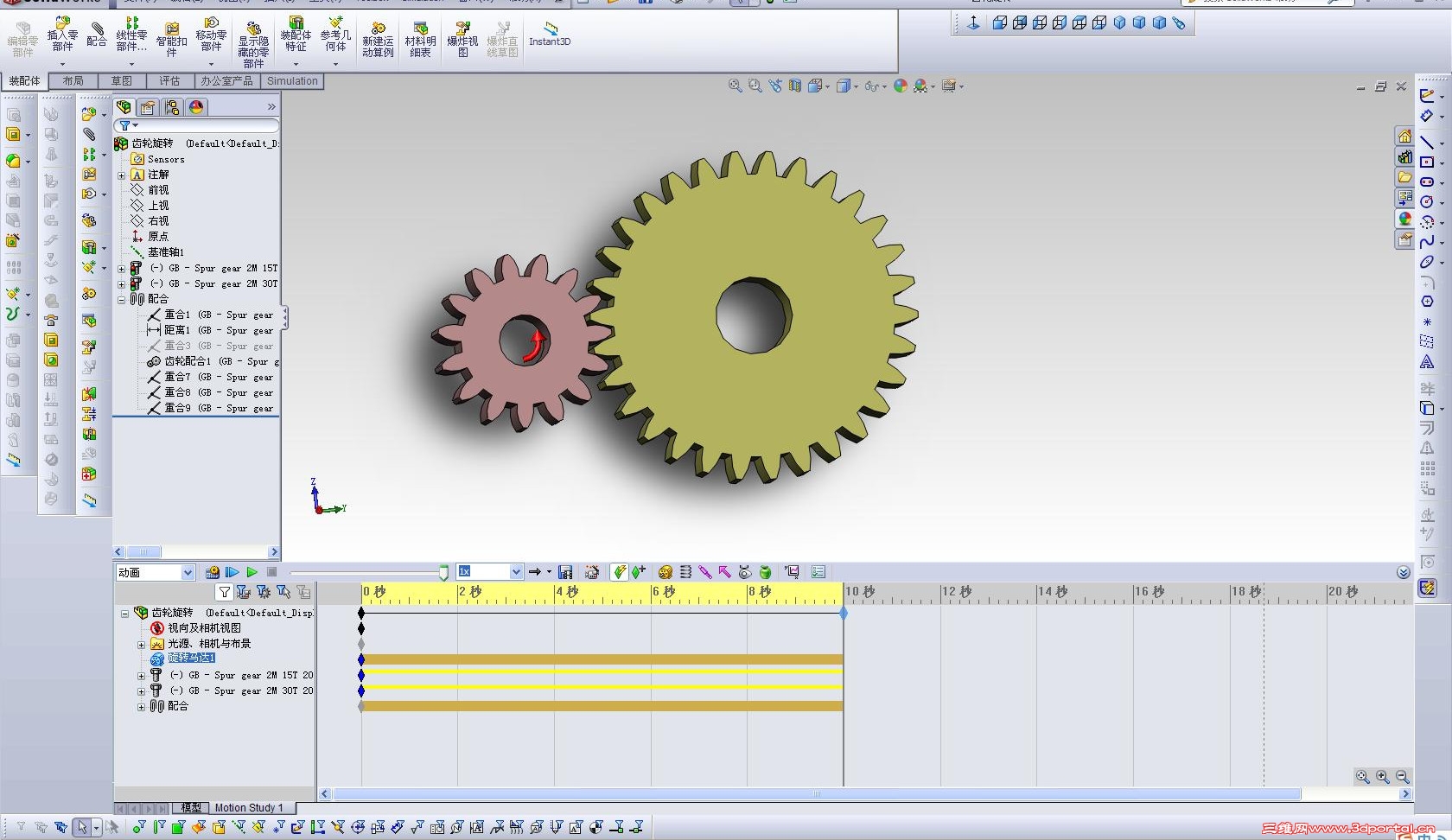This screenshot has height=840, width=1452.
Task: Toggle Filter Selected in motion tree
Action: pyautogui.click(x=283, y=592)
